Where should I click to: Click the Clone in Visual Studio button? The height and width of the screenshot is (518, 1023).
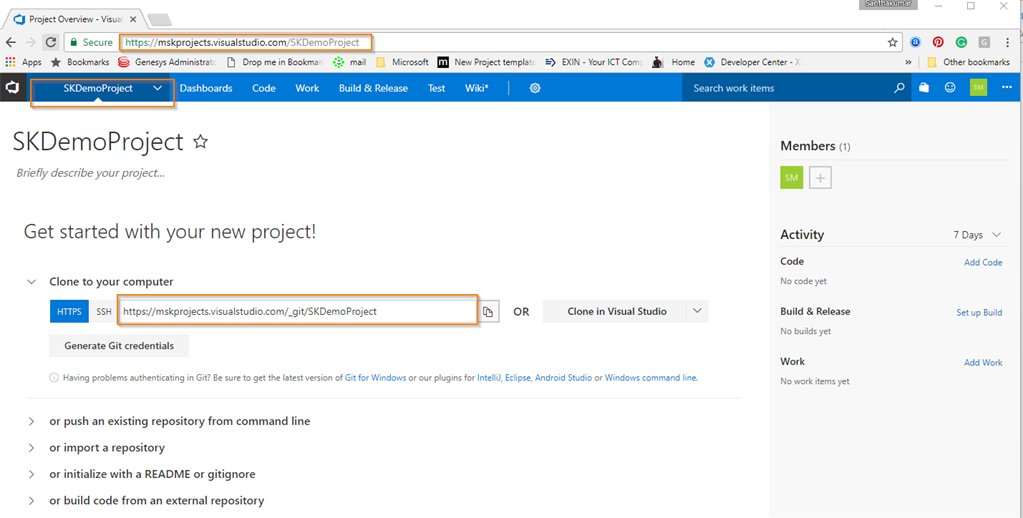617,311
